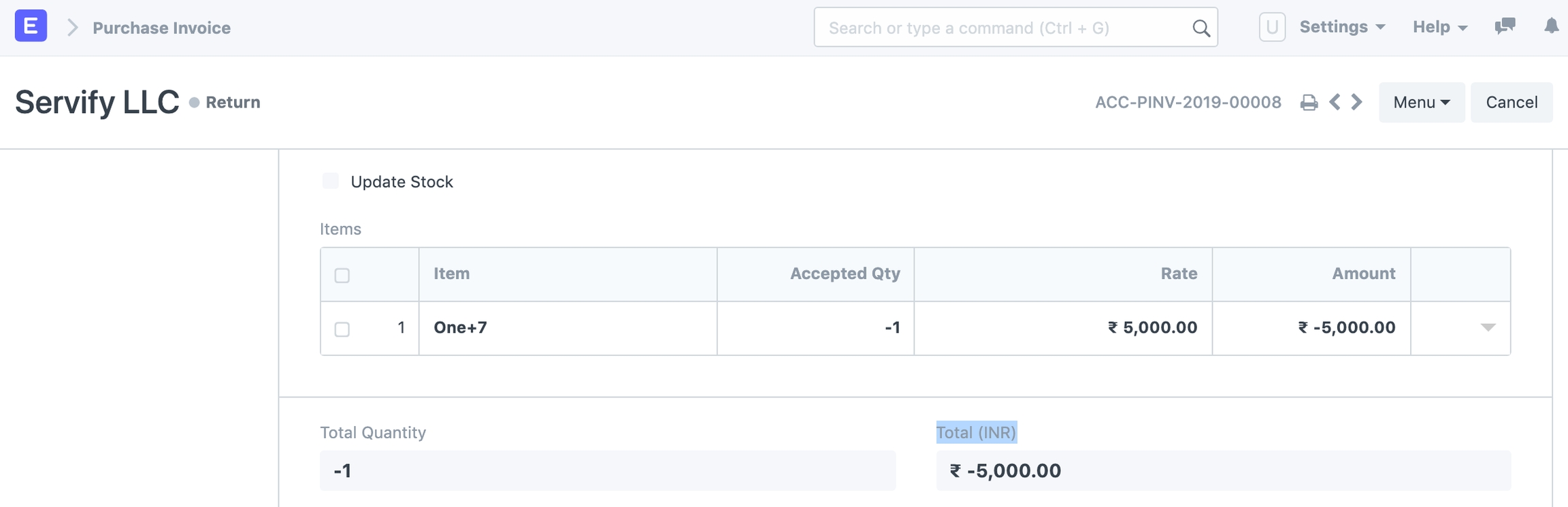Print this invoice using printer icon
Image resolution: width=1568 pixels, height=507 pixels.
(1308, 103)
